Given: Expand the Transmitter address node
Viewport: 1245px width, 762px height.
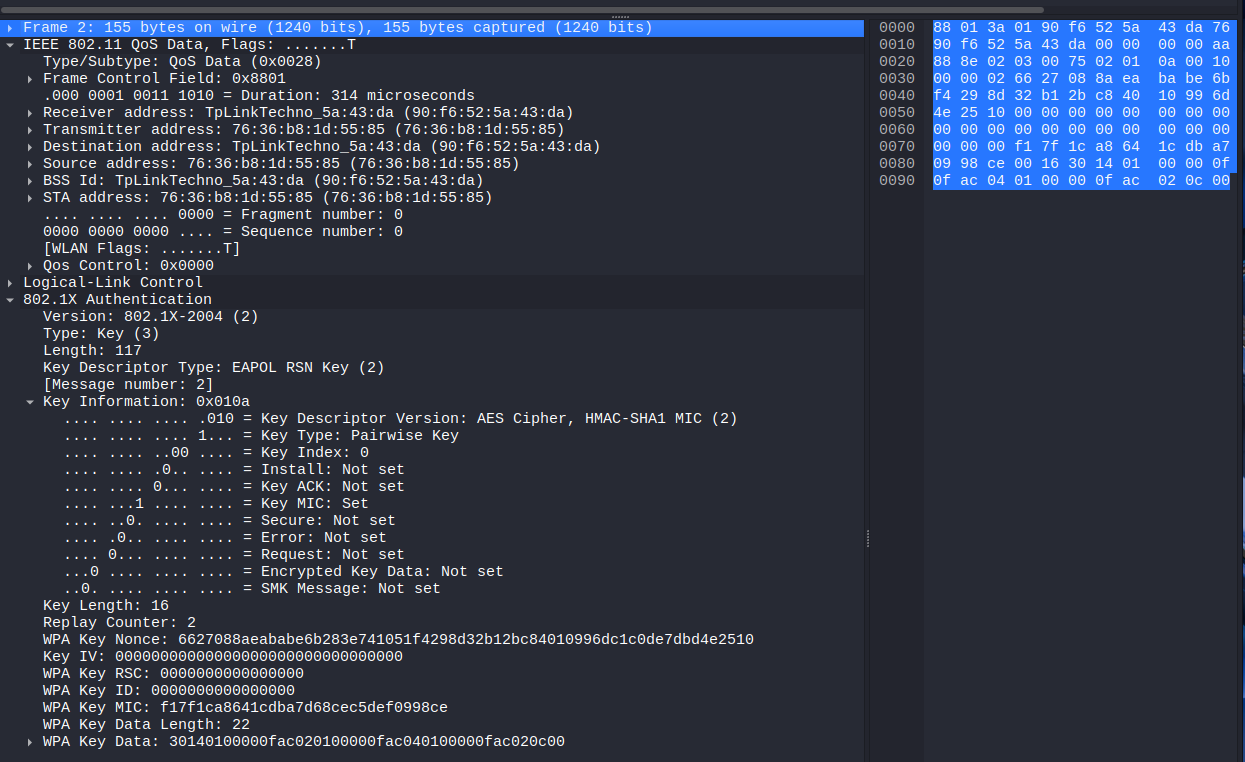Looking at the screenshot, I should pos(30,130).
